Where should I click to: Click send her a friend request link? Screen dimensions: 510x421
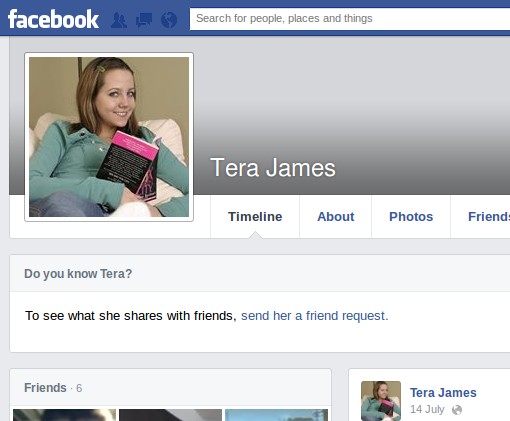[315, 315]
